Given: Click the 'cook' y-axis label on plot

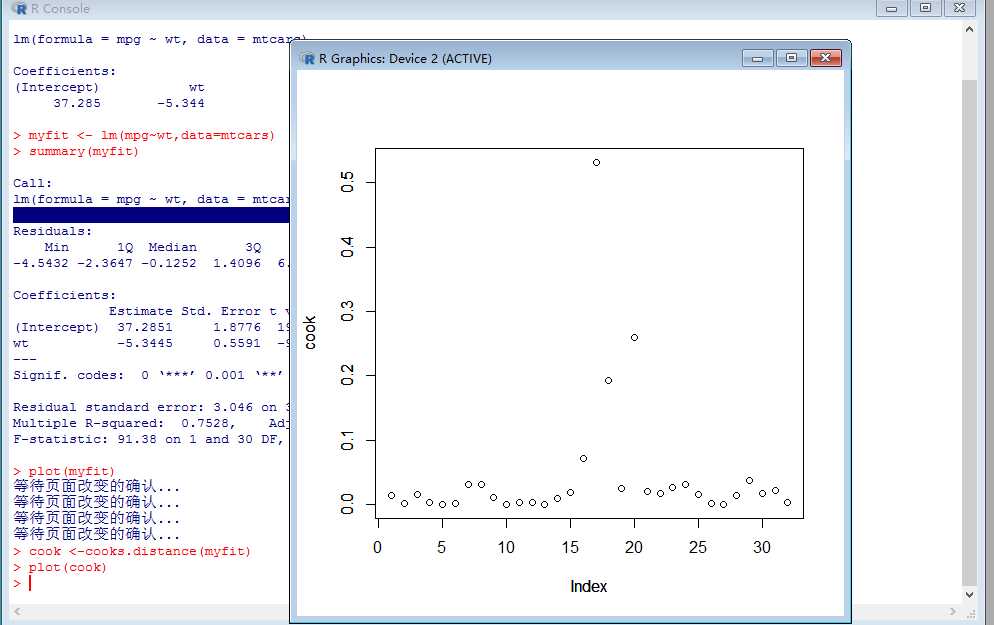Looking at the screenshot, I should click(309, 333).
